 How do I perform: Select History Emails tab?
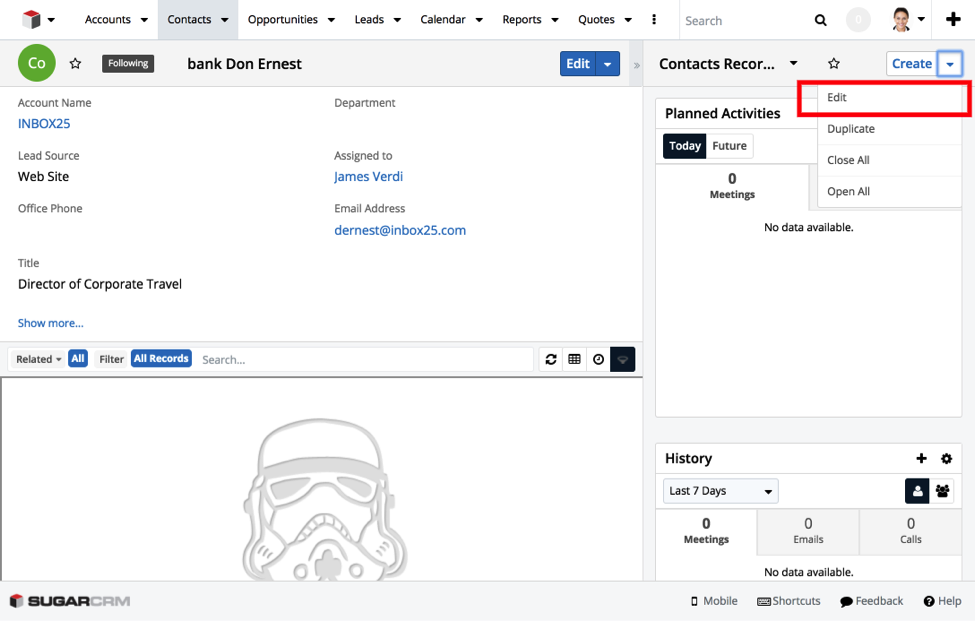coord(808,531)
